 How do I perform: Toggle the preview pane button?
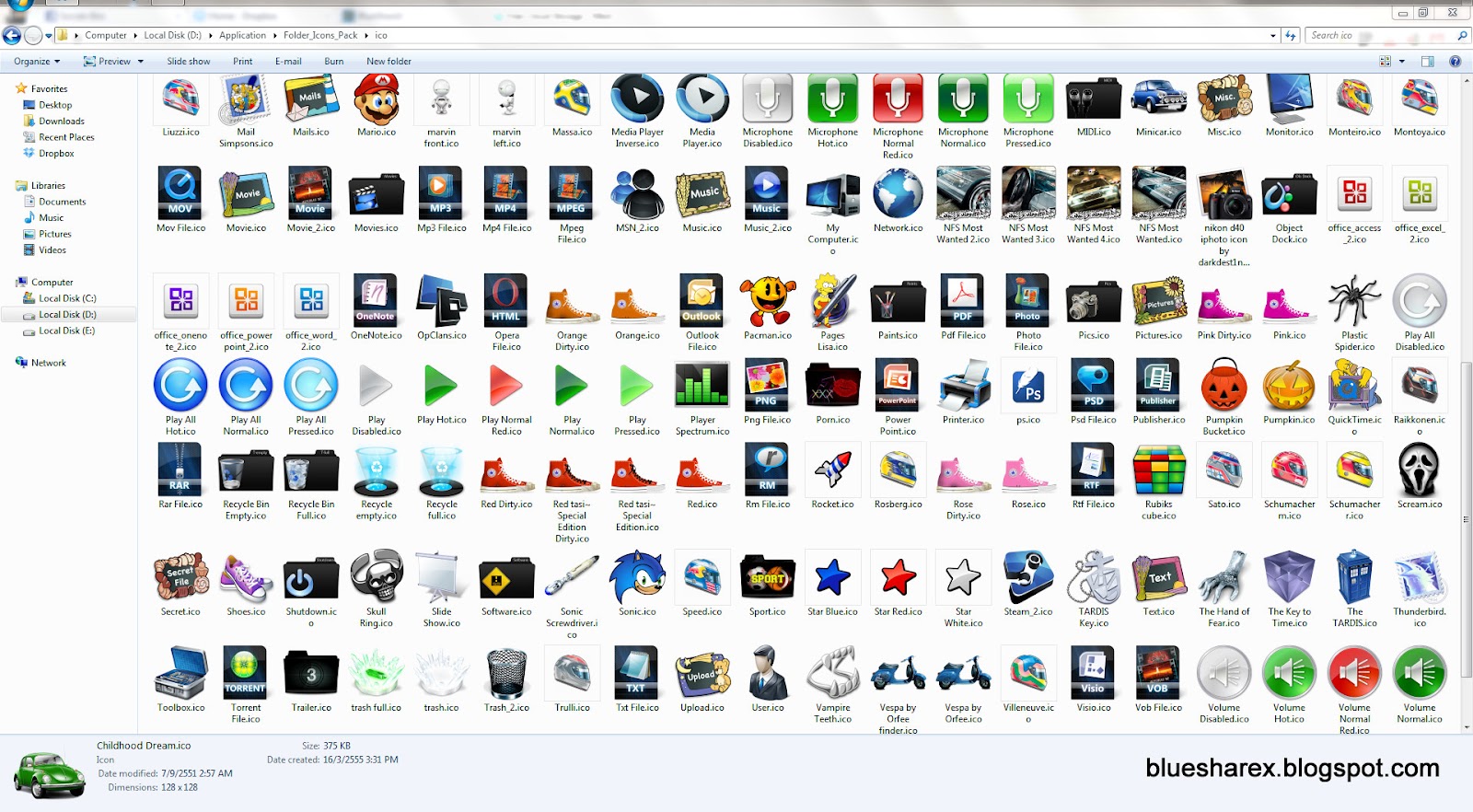click(x=1428, y=62)
